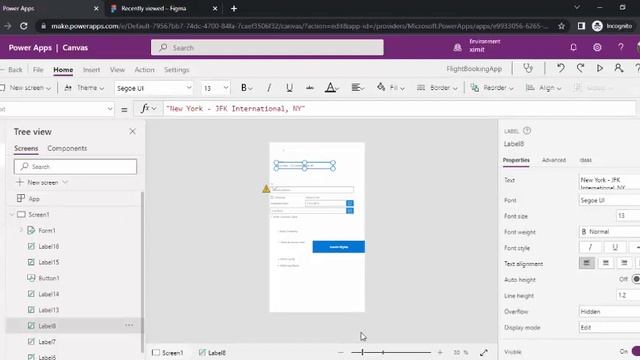Zoom out with the minus icon
Image resolution: width=640 pixels, height=360 pixels.
click(x=341, y=352)
